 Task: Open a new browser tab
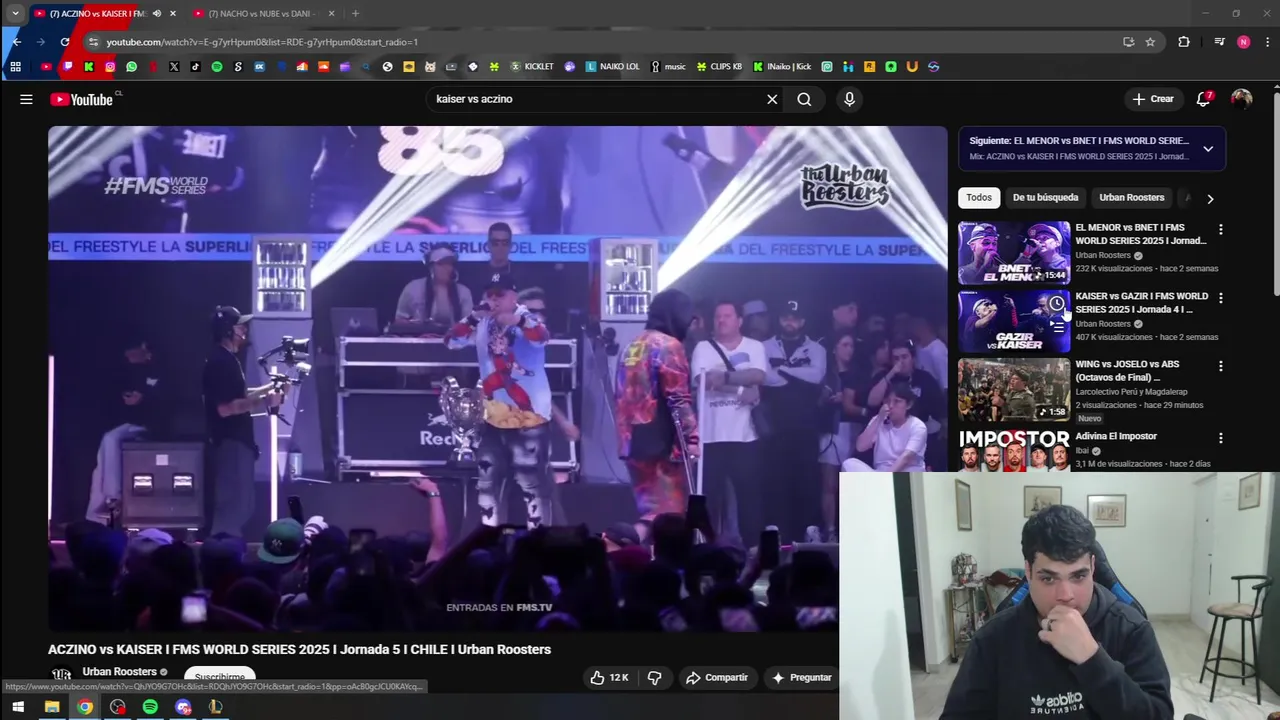(355, 13)
